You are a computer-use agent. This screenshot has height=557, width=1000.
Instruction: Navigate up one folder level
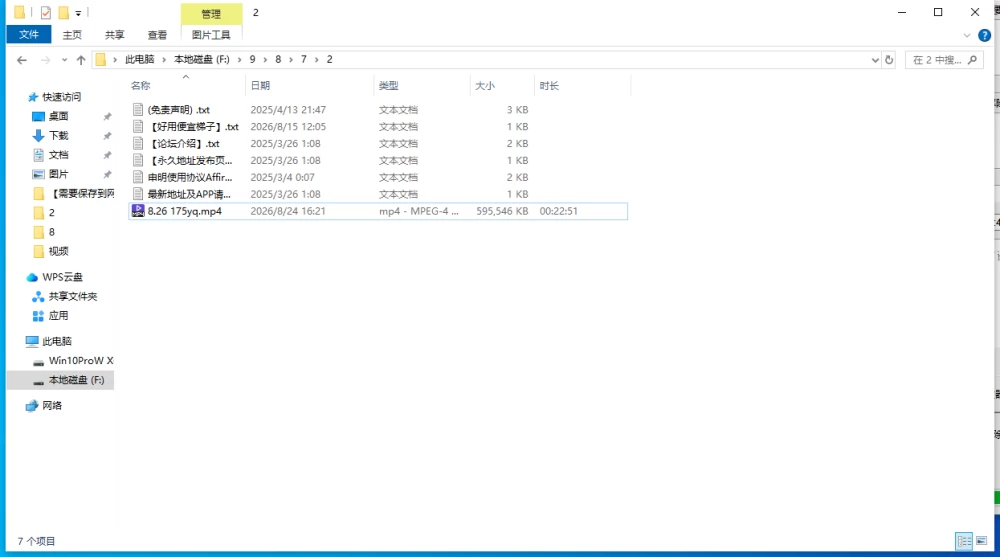point(81,60)
